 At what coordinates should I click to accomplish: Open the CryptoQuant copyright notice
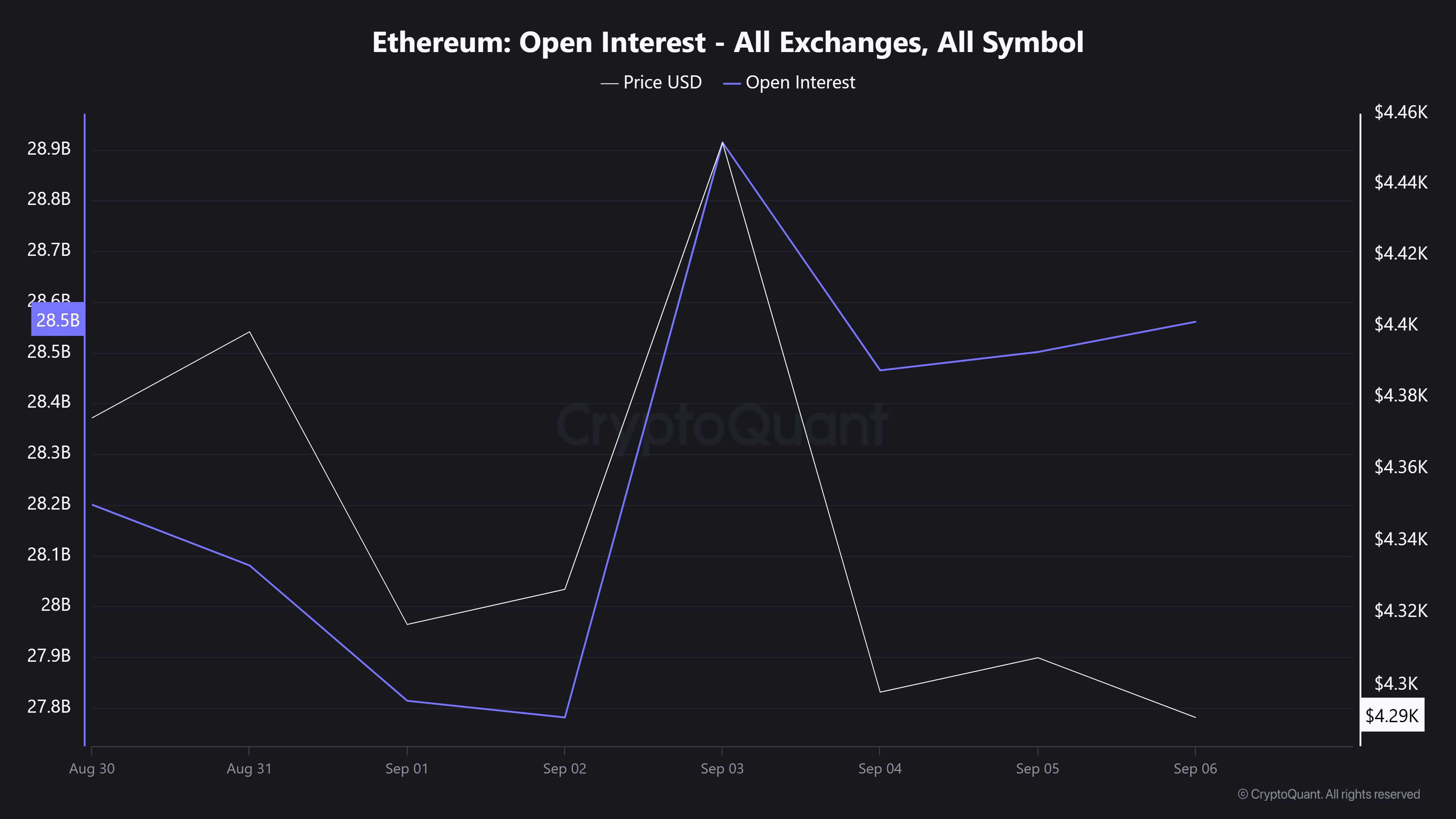[x=1328, y=794]
